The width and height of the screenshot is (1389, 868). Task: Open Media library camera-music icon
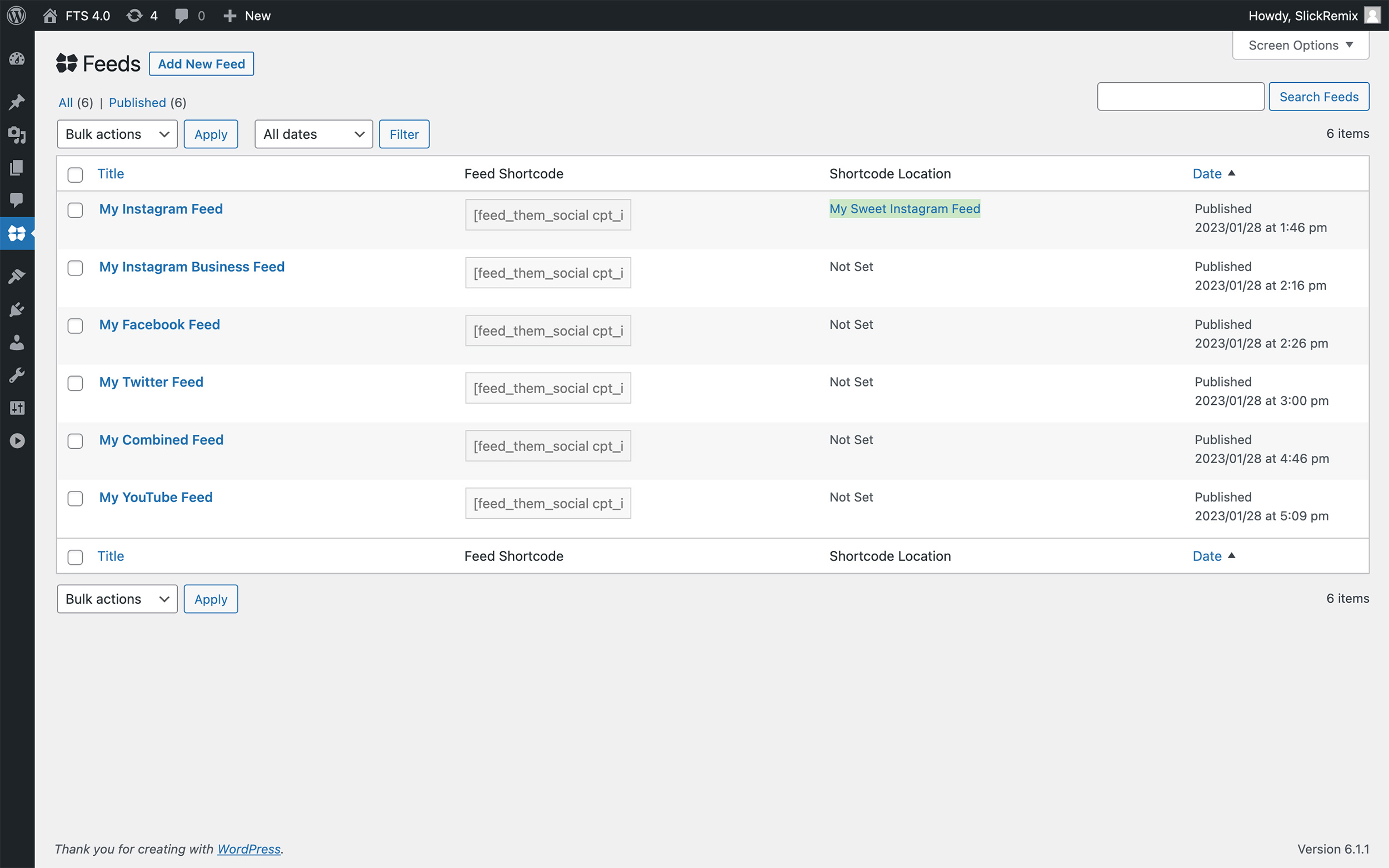click(x=17, y=135)
